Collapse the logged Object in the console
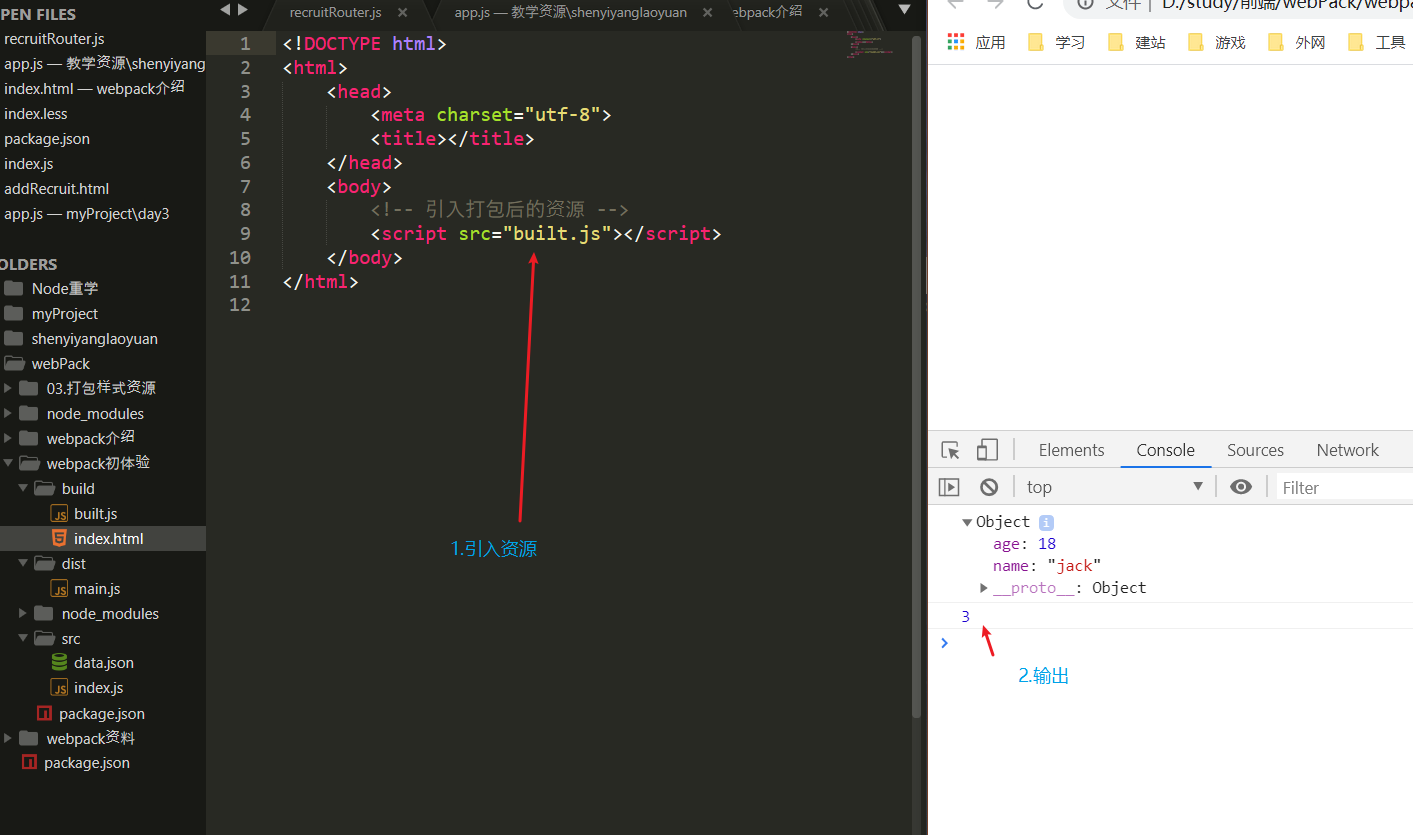1413x835 pixels. [967, 522]
